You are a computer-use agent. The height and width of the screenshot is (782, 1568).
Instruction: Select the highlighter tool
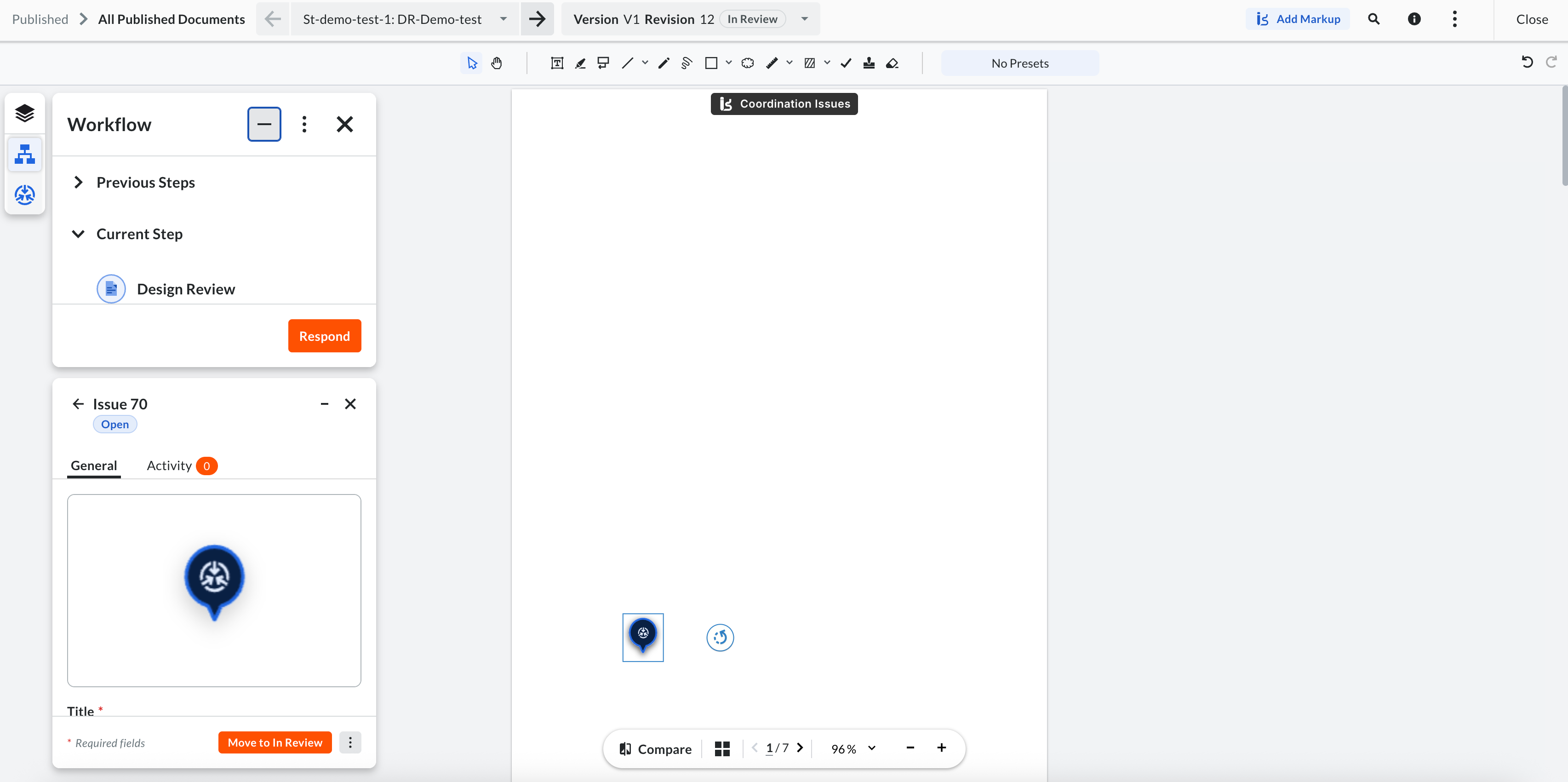[x=580, y=63]
